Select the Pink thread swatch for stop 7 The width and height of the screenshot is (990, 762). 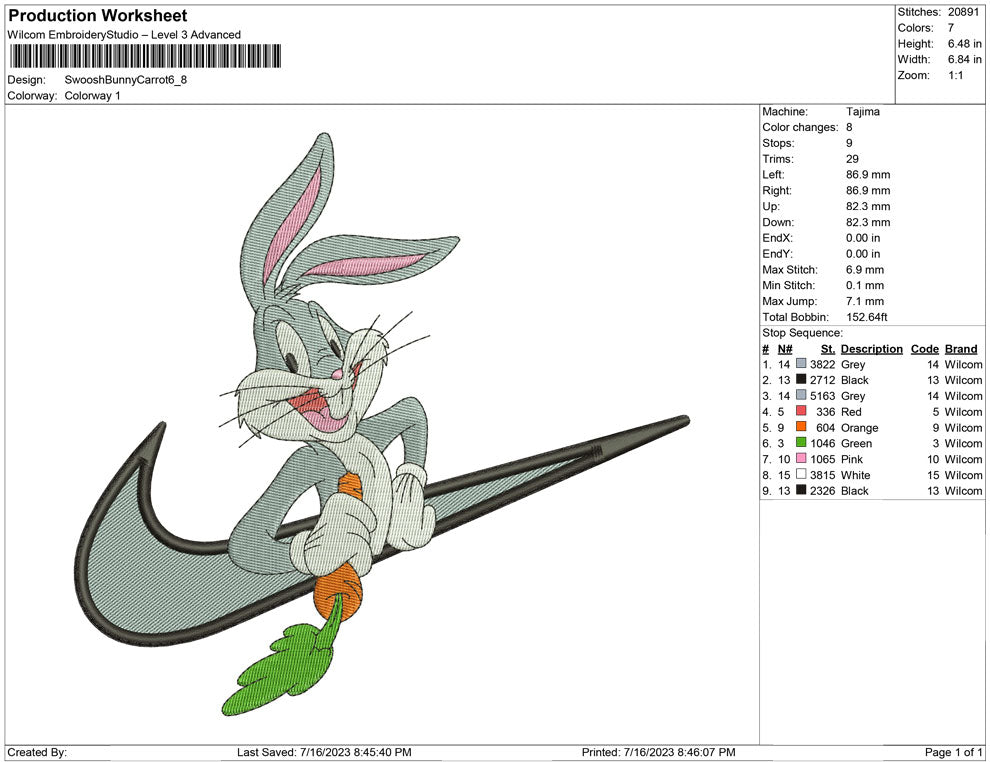click(800, 459)
